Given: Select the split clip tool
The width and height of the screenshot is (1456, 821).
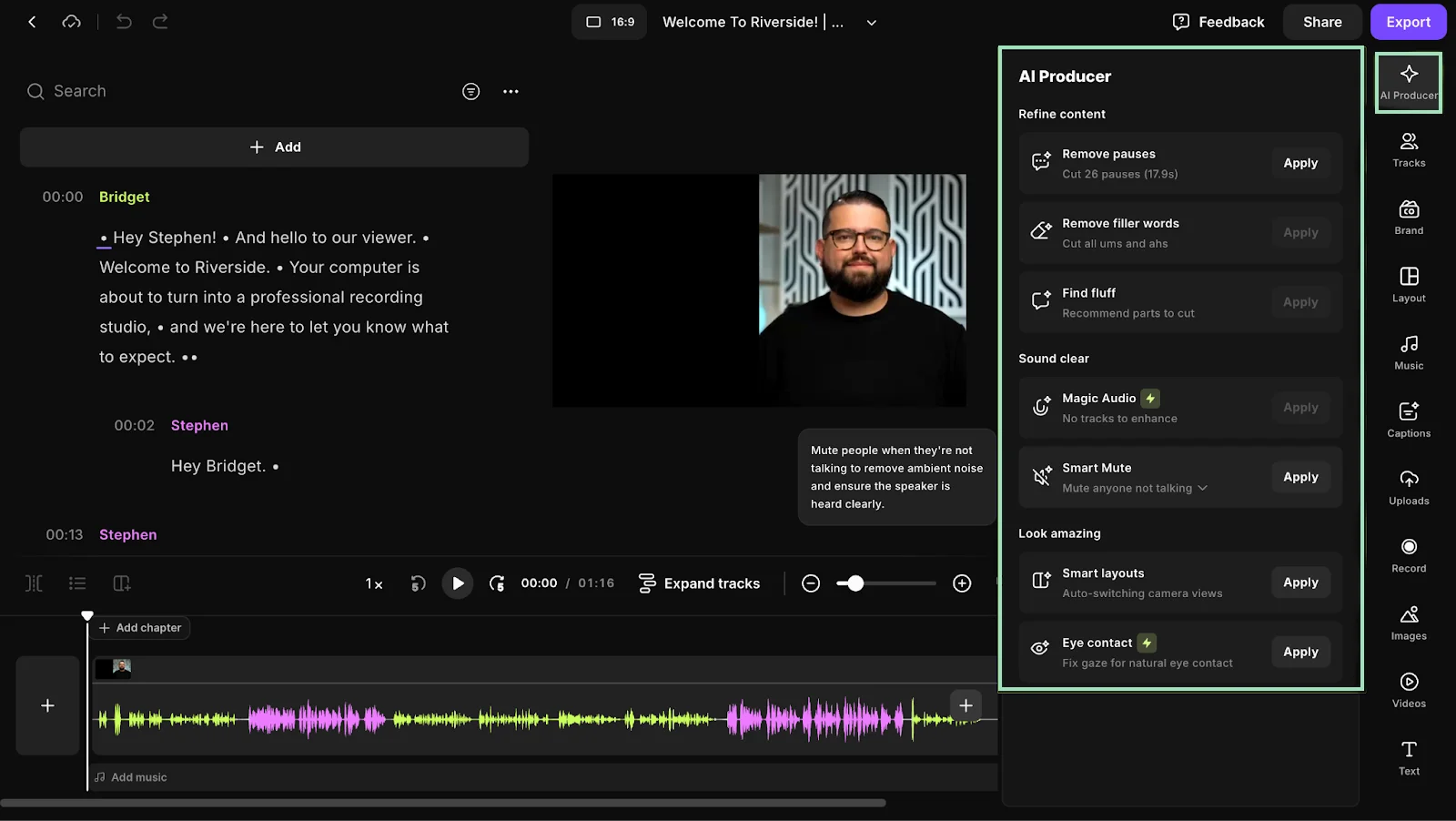Looking at the screenshot, I should (34, 583).
